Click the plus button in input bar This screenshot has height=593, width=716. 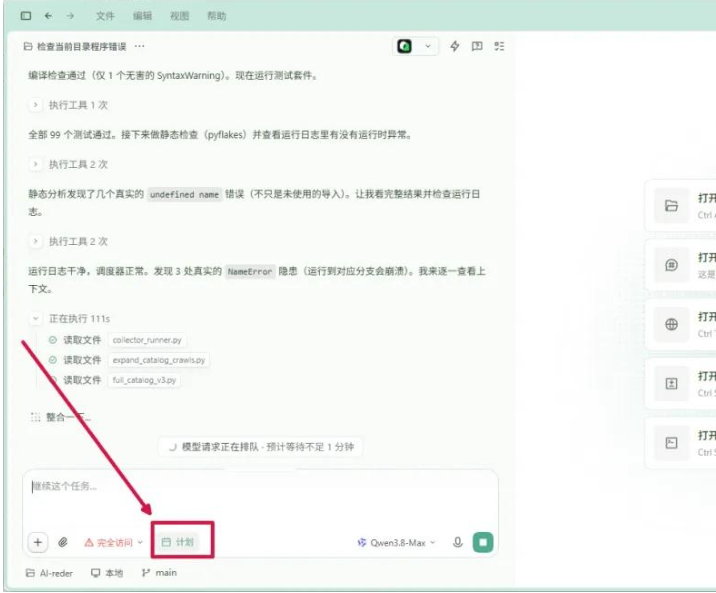click(x=38, y=542)
